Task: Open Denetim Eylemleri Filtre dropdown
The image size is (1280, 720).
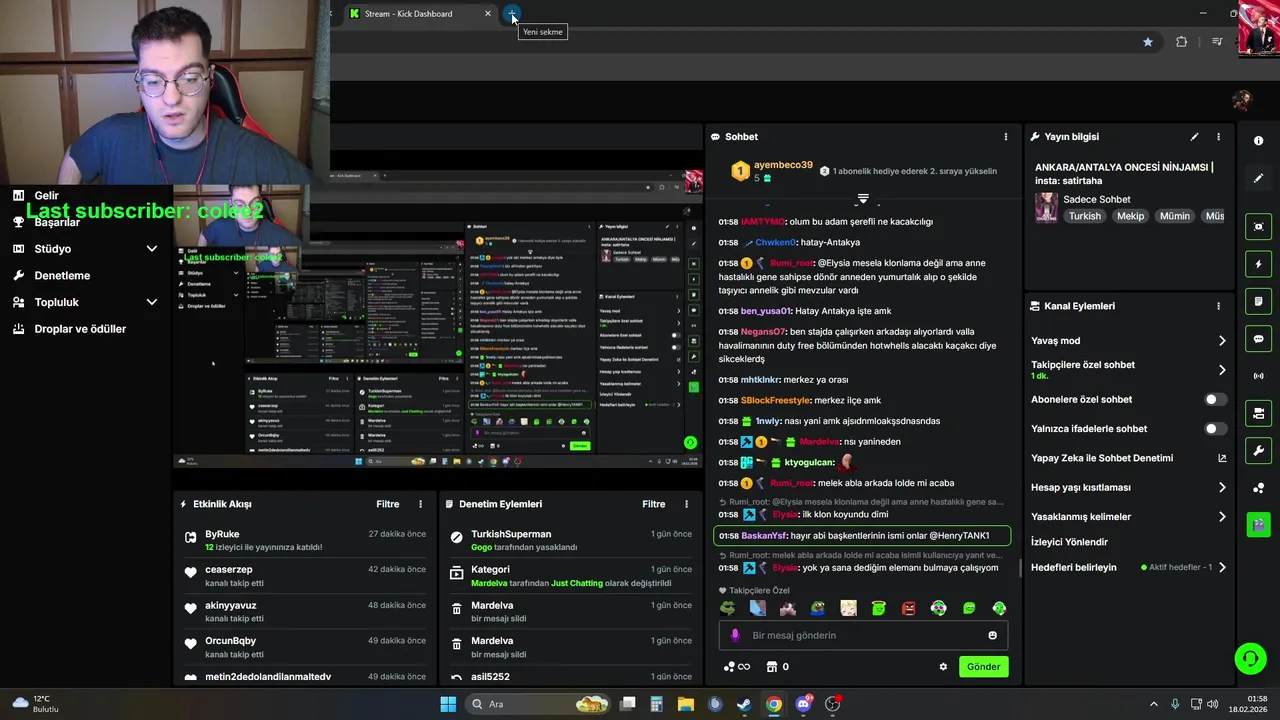Action: 653,504
